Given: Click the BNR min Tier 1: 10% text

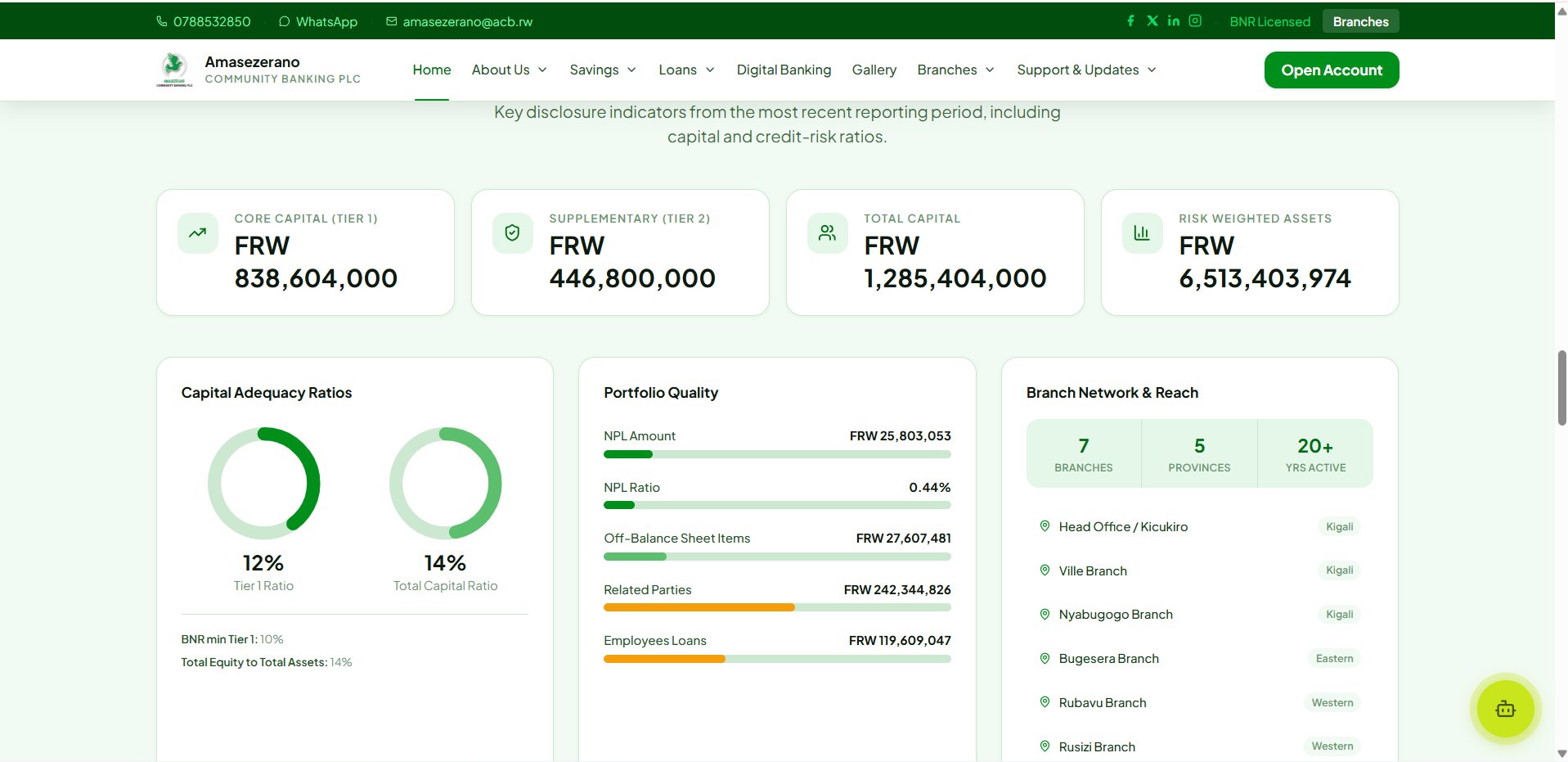Looking at the screenshot, I should tap(232, 639).
